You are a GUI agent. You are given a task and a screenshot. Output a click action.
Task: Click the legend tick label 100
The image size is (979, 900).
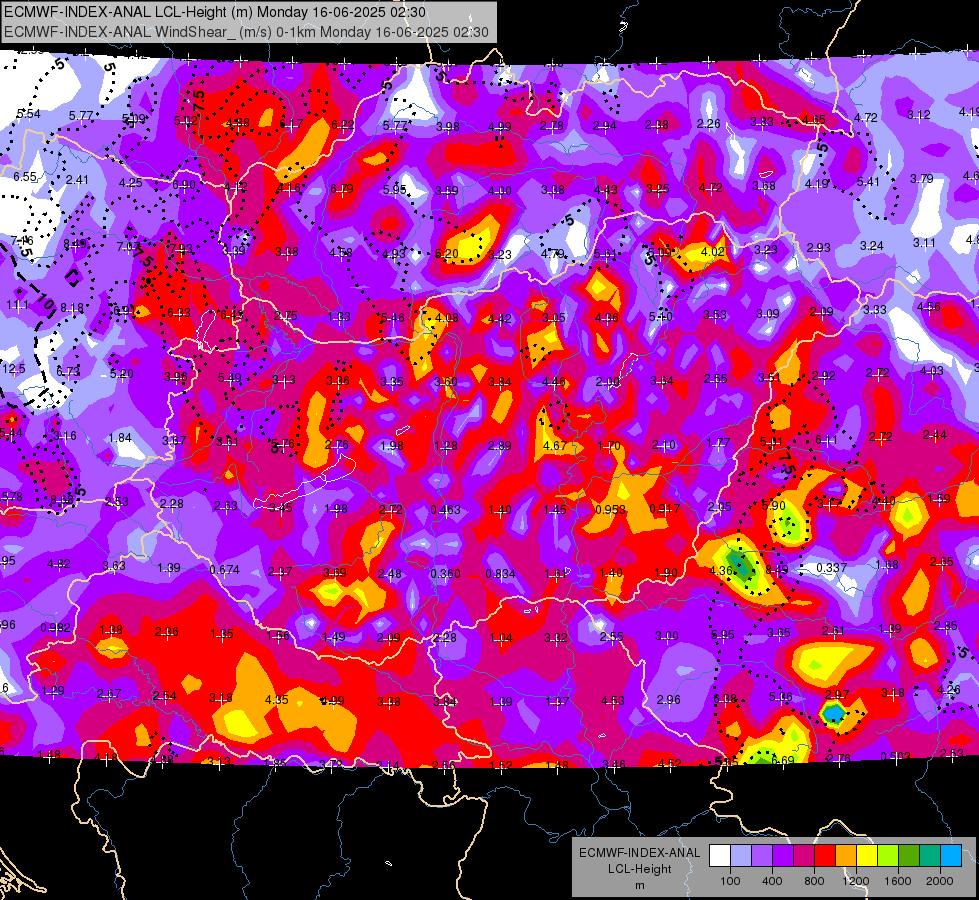[x=730, y=881]
